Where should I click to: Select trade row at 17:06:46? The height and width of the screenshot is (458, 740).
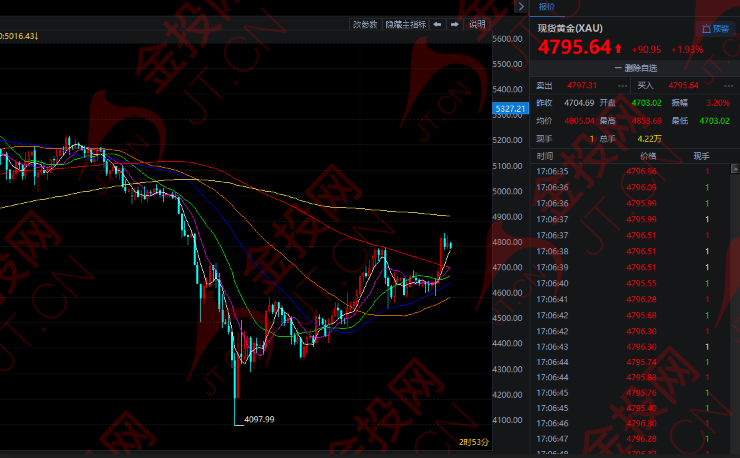click(x=630, y=424)
